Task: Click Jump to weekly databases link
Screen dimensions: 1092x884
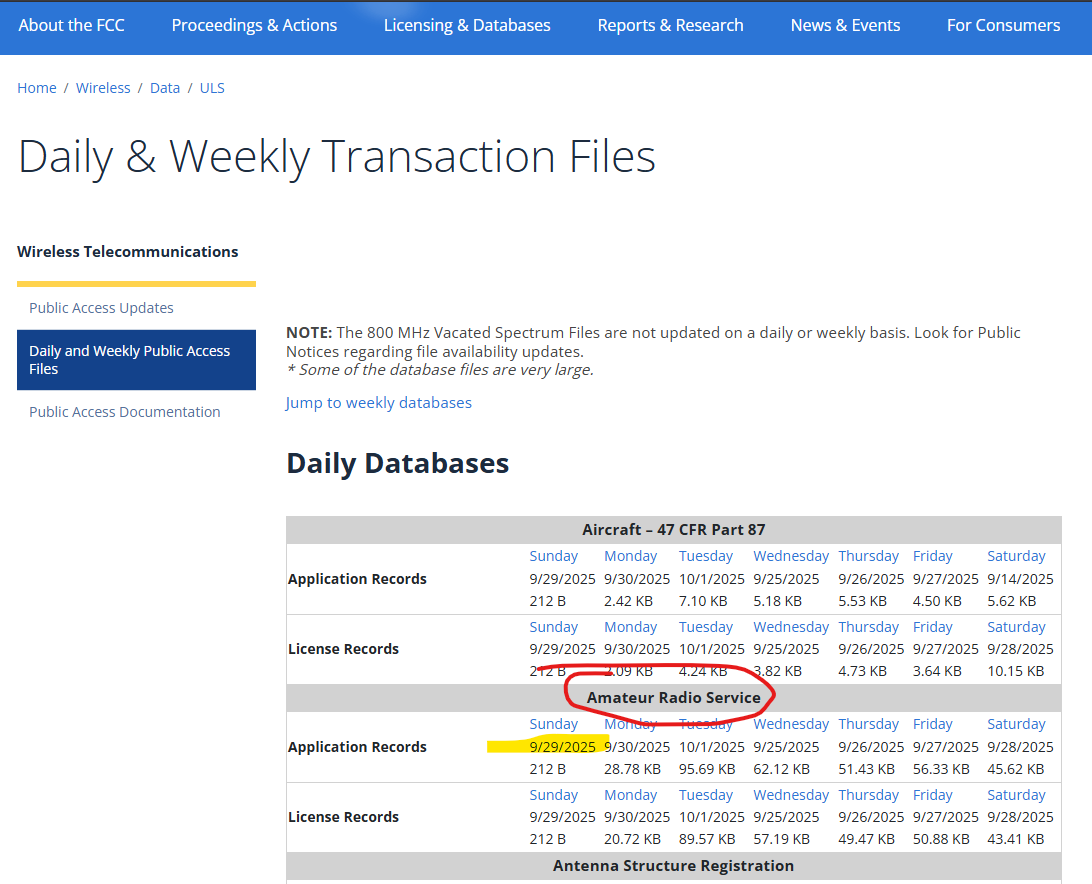Action: pyautogui.click(x=378, y=403)
